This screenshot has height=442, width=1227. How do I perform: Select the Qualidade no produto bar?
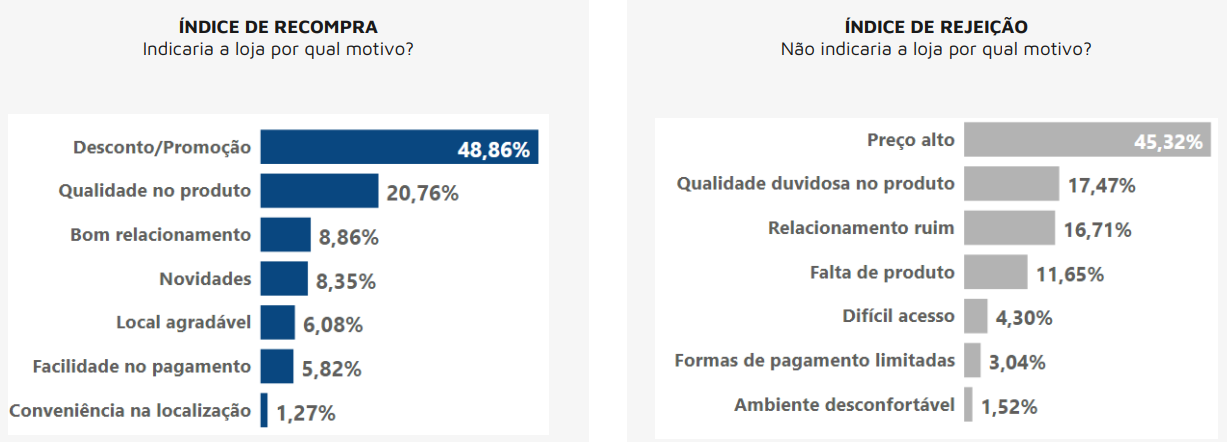(320, 191)
